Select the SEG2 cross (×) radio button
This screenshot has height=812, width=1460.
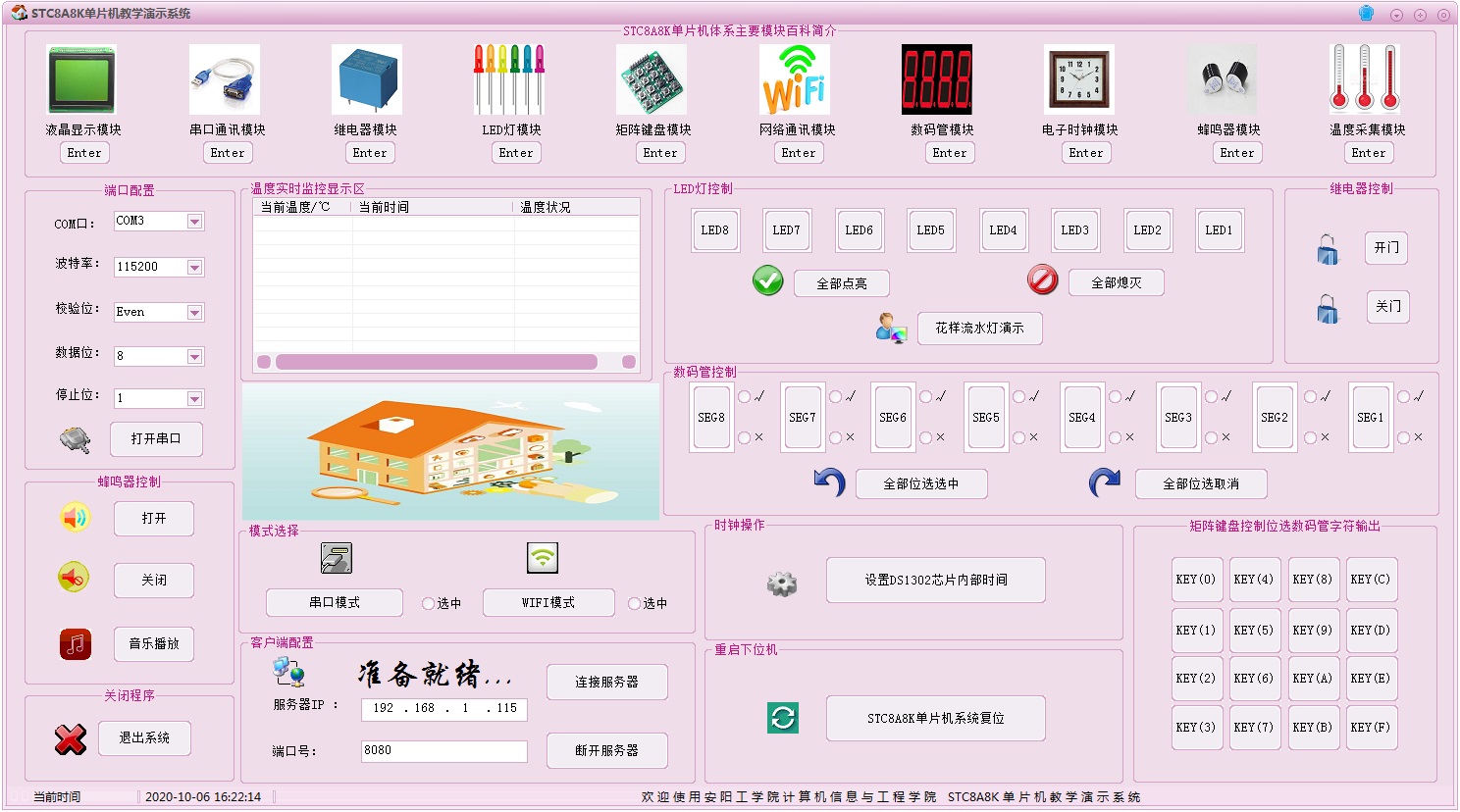coord(1311,437)
